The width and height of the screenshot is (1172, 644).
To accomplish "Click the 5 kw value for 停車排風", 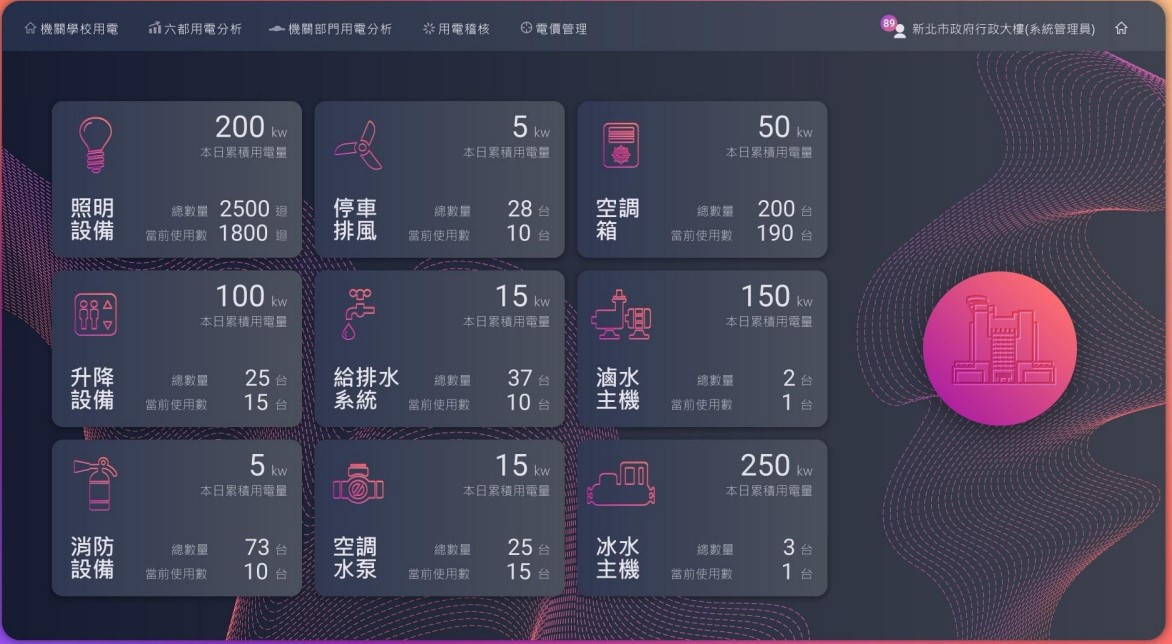I will point(531,128).
